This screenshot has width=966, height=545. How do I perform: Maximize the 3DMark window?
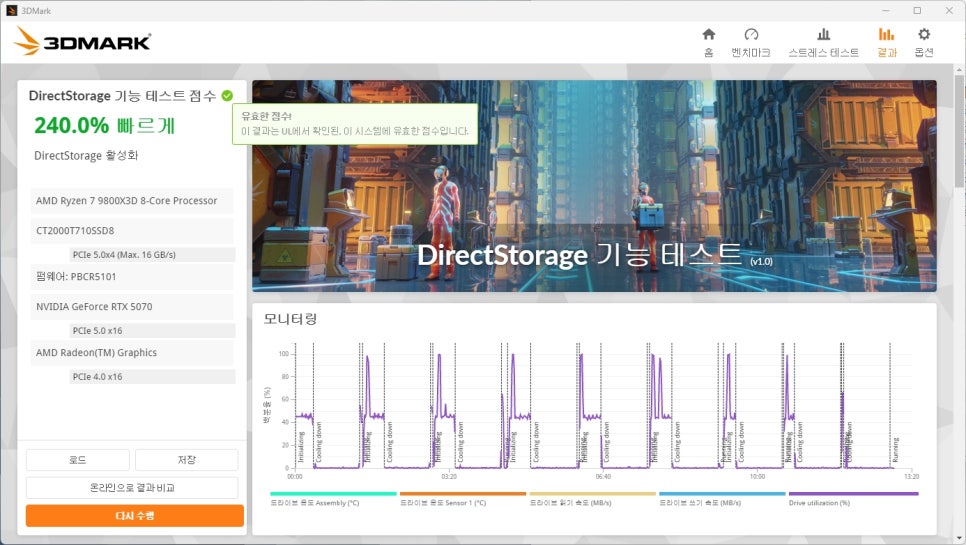point(917,10)
